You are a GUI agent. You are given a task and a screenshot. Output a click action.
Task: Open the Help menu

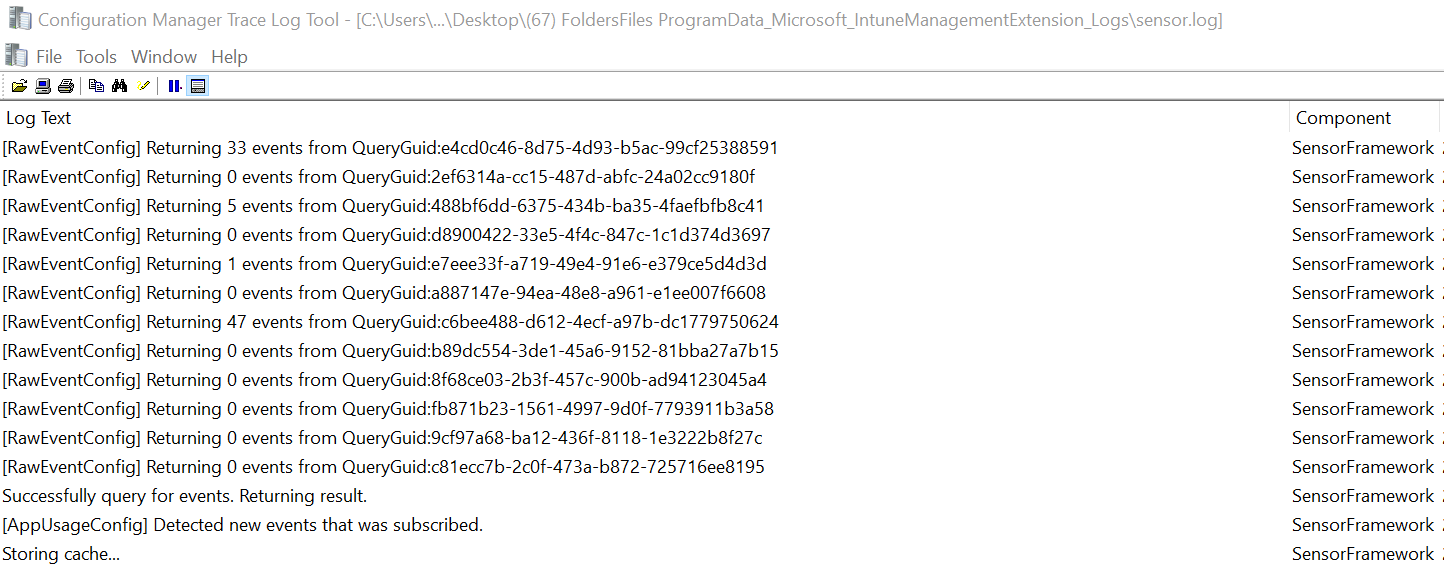click(x=229, y=57)
